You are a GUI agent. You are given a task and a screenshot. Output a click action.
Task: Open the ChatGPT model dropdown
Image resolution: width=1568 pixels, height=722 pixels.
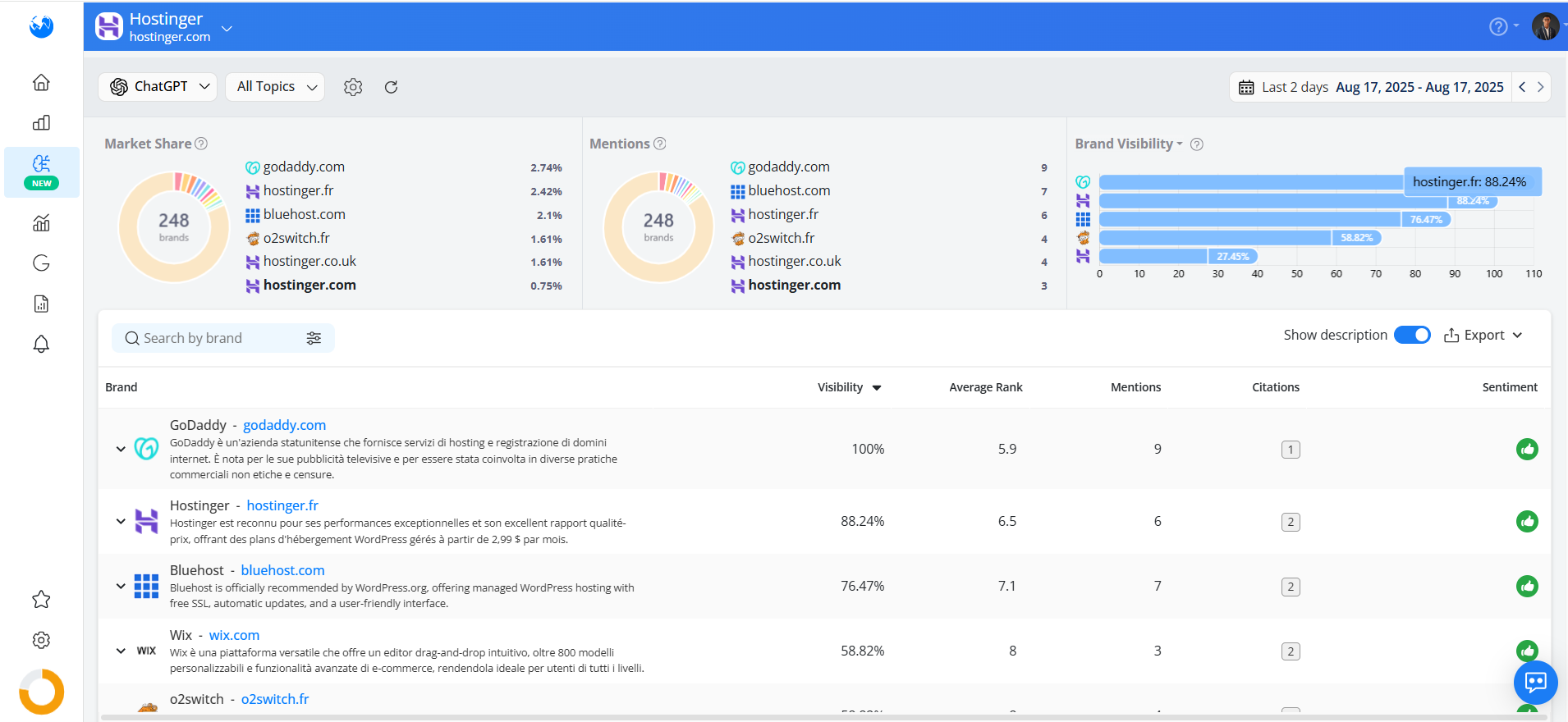click(158, 87)
